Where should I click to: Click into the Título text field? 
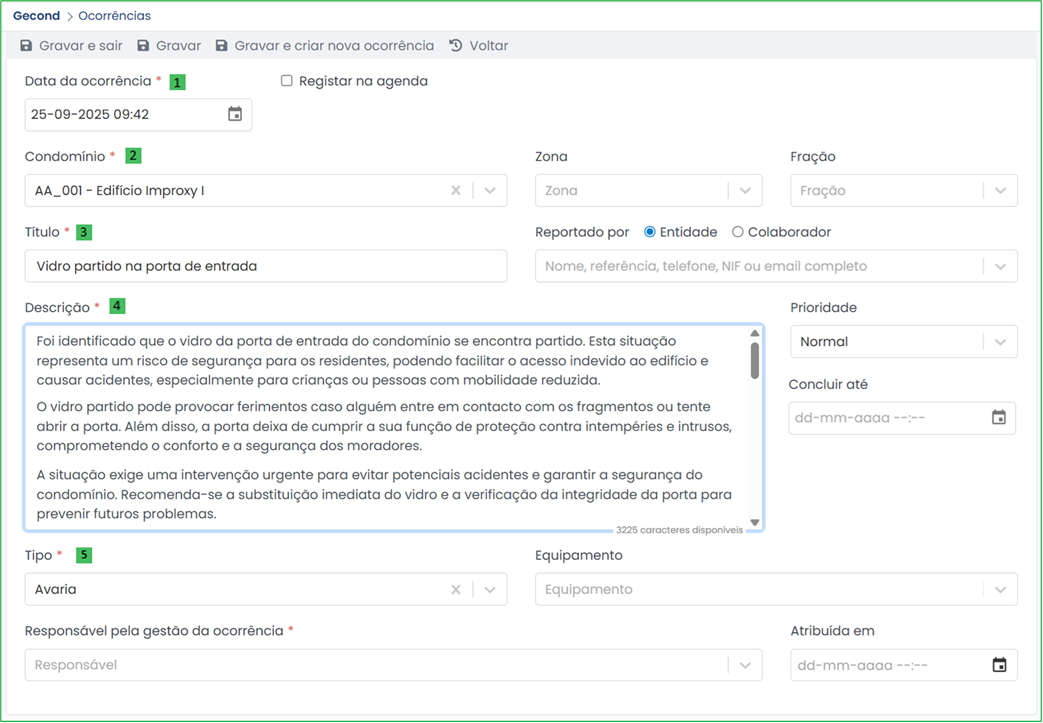(x=265, y=266)
